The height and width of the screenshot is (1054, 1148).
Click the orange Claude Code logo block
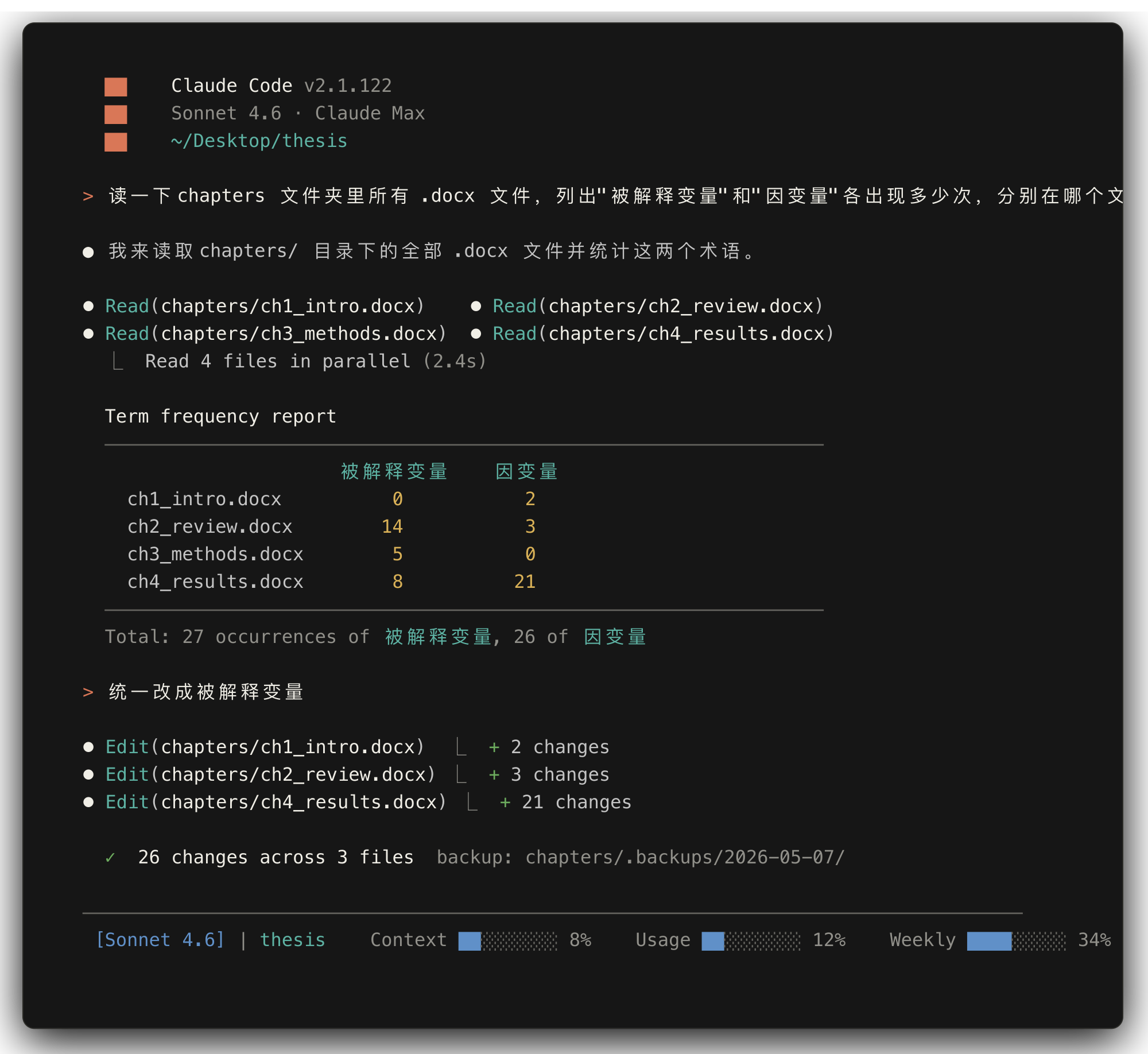click(x=115, y=114)
